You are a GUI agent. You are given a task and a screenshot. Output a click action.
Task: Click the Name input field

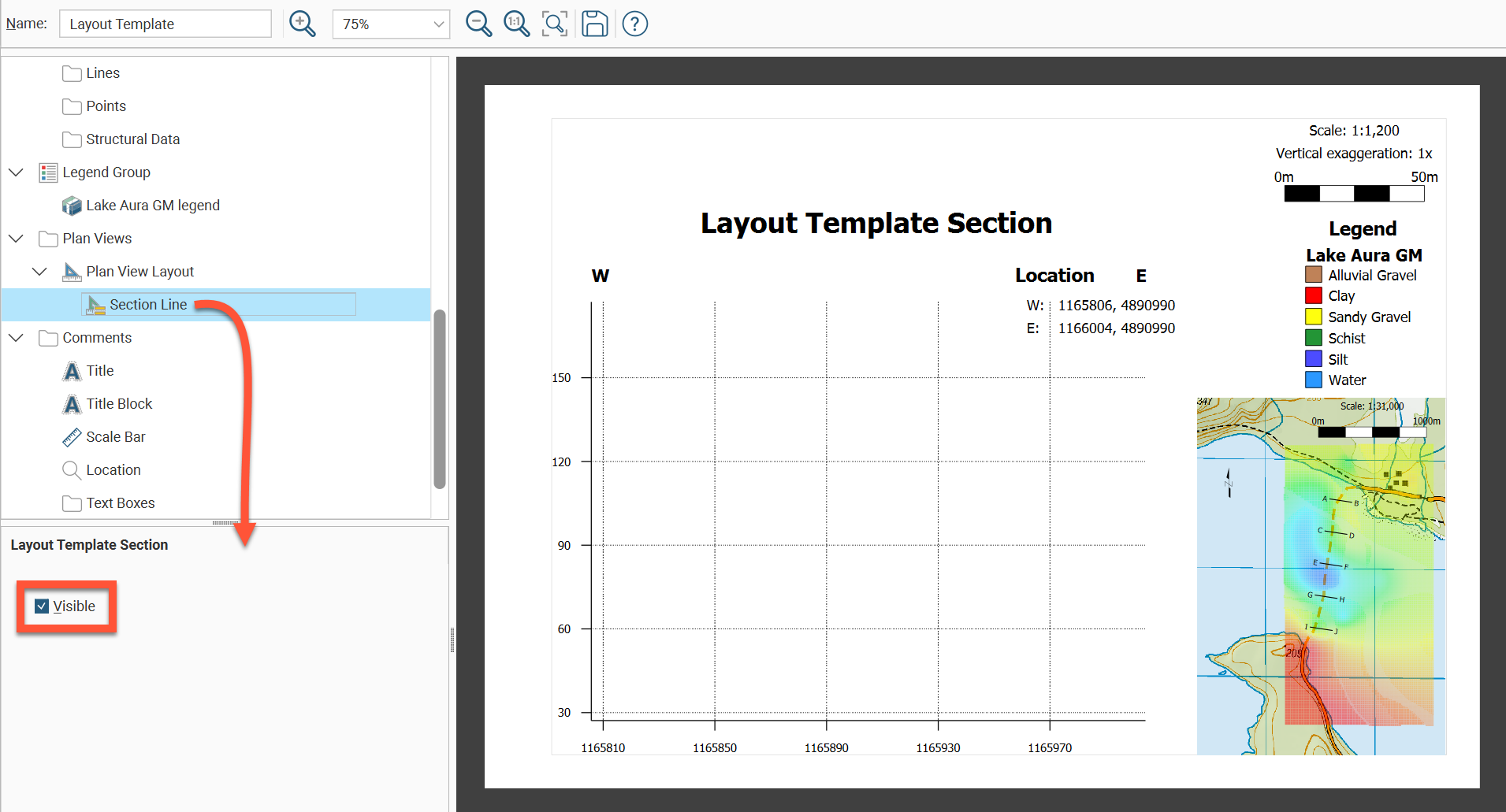coord(165,24)
